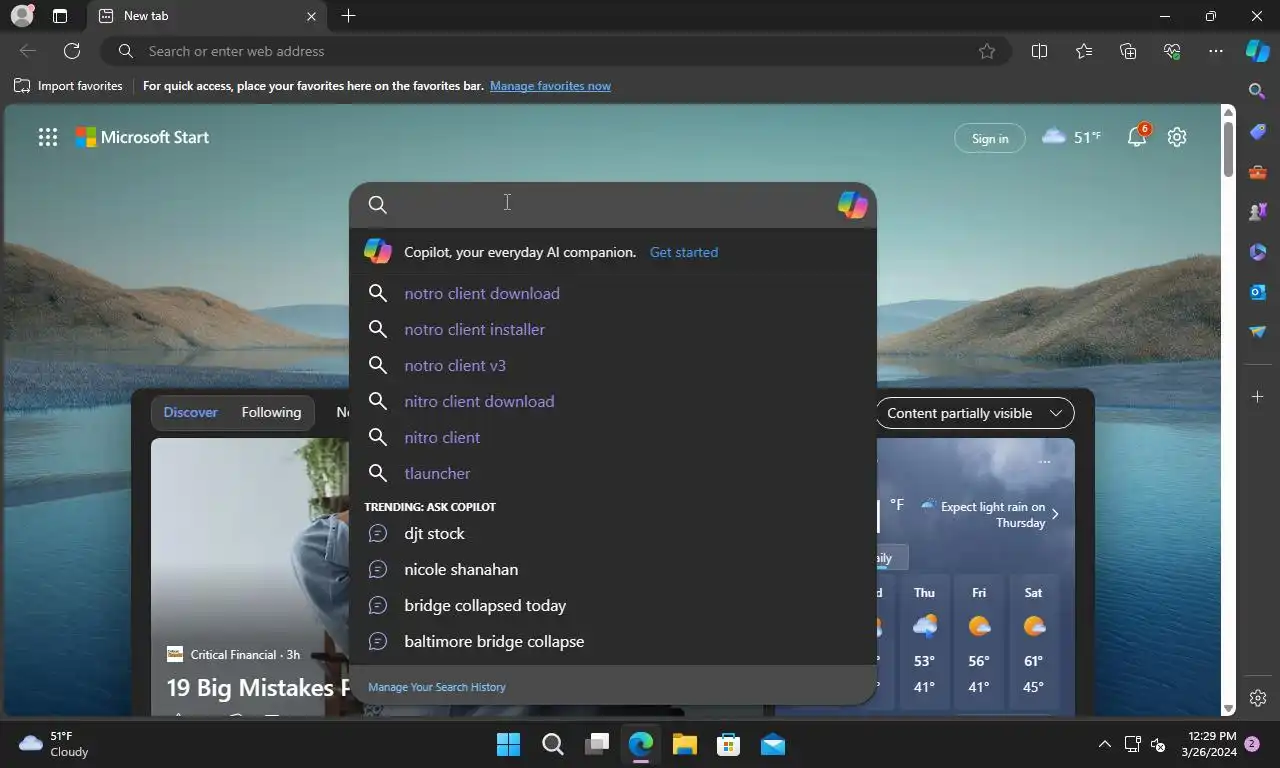Open sidebar Drop paper plane icon
This screenshot has width=1280, height=768.
coord(1258,332)
